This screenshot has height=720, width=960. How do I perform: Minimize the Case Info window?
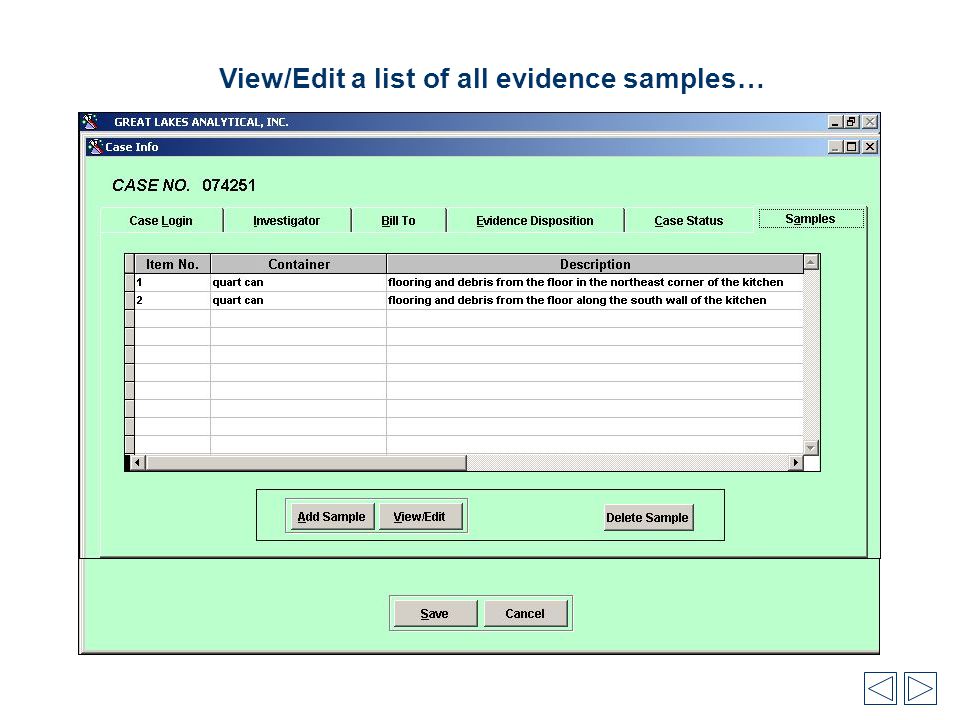[x=834, y=147]
